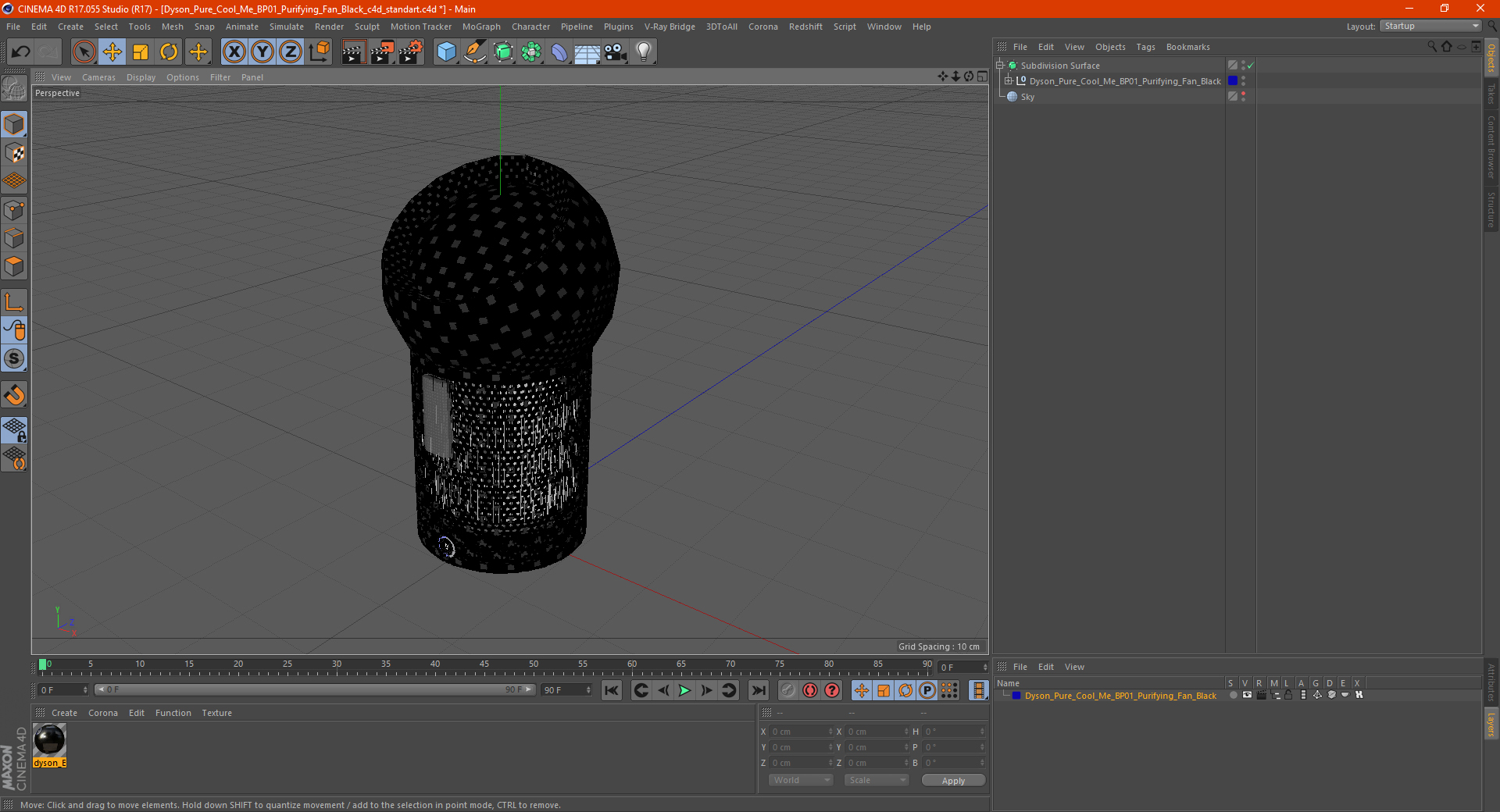Toggle the Subdivision Surface enable checkmark
This screenshot has width=1500, height=812.
(x=1251, y=66)
